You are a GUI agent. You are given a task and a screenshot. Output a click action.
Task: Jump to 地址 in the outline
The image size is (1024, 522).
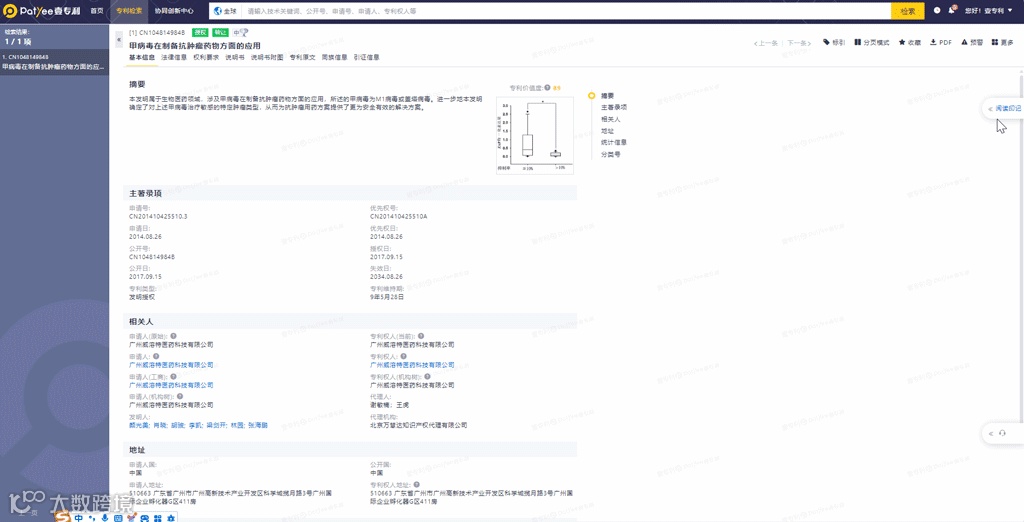pyautogui.click(x=607, y=131)
